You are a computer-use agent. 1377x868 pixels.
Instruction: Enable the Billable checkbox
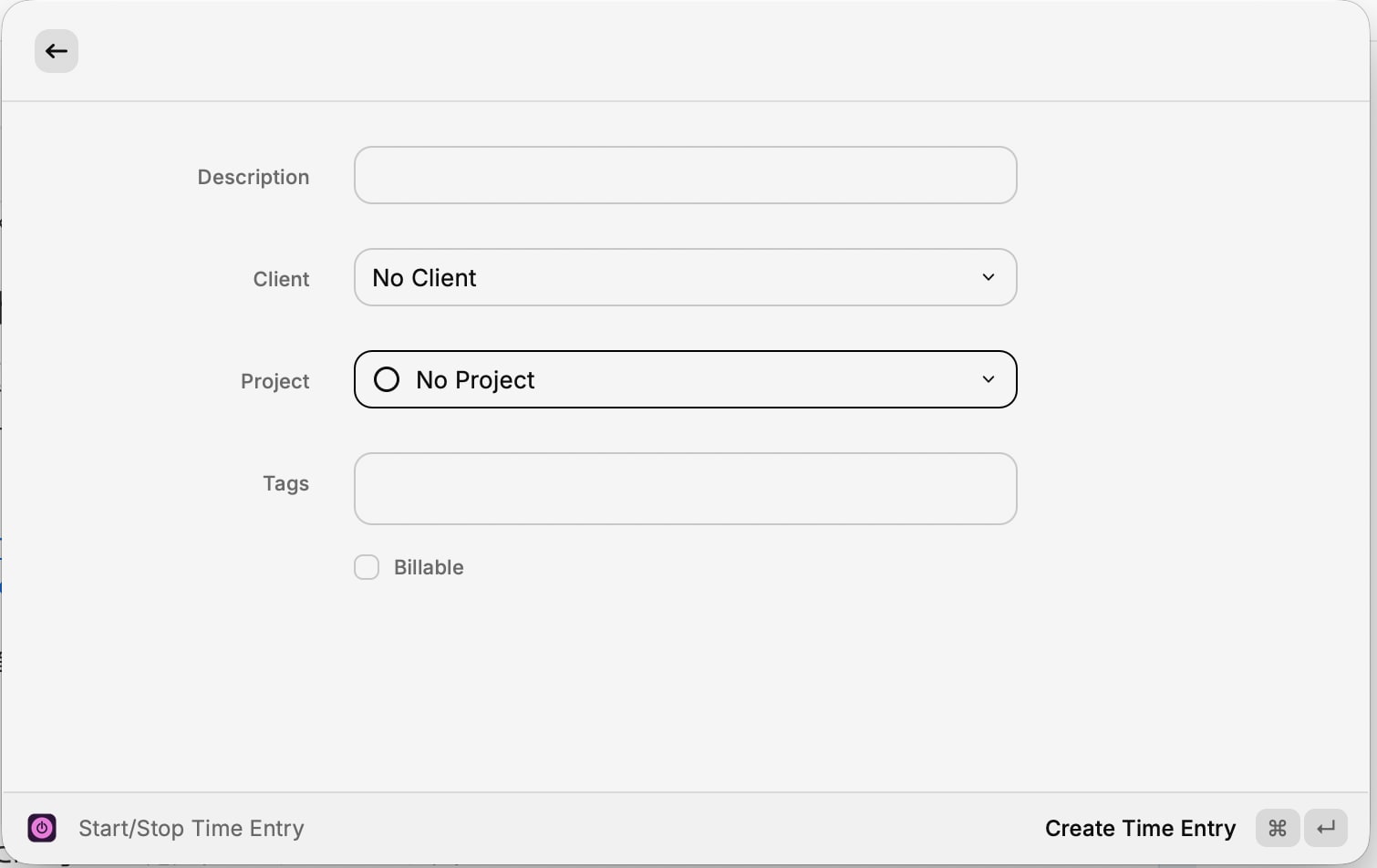(367, 567)
